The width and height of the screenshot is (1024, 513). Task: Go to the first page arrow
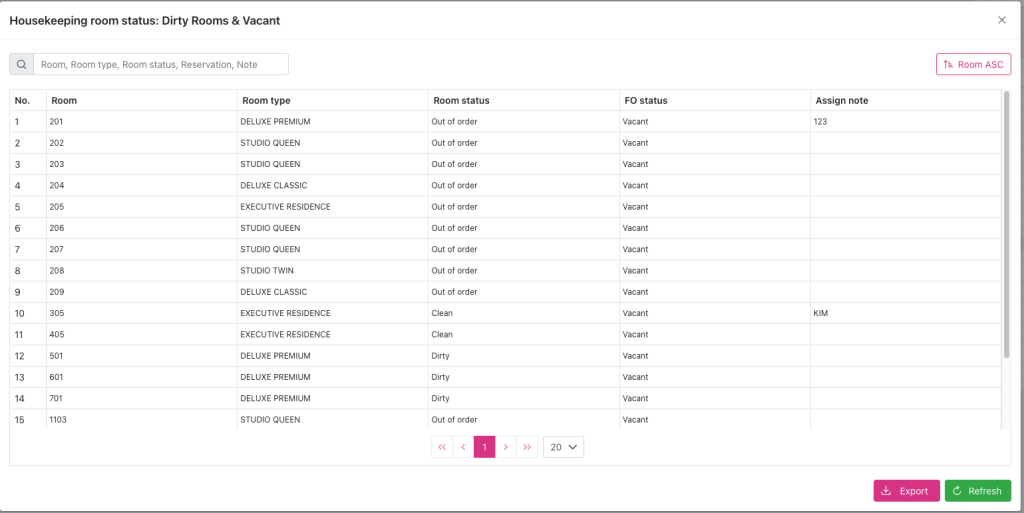pos(442,448)
